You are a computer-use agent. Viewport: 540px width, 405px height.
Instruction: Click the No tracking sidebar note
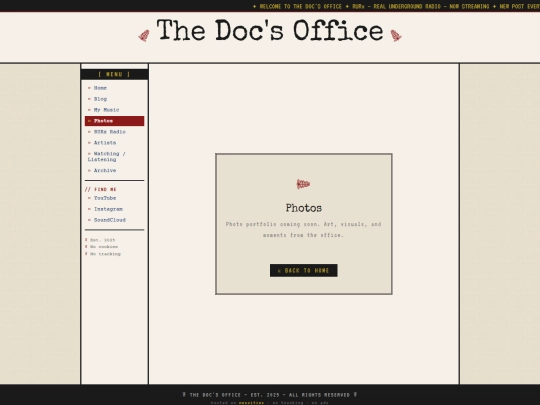tap(103, 254)
